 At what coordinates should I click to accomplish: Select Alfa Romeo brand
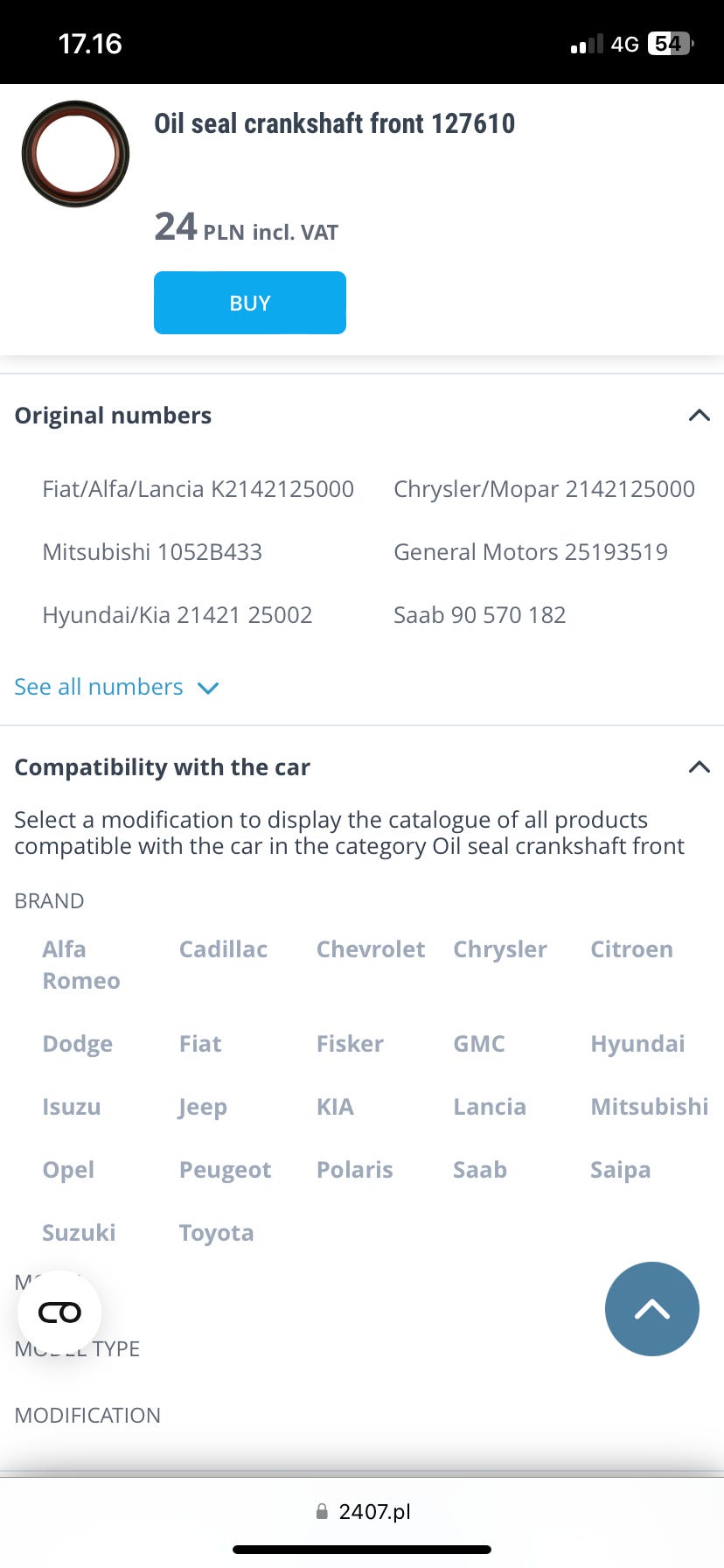click(80, 964)
